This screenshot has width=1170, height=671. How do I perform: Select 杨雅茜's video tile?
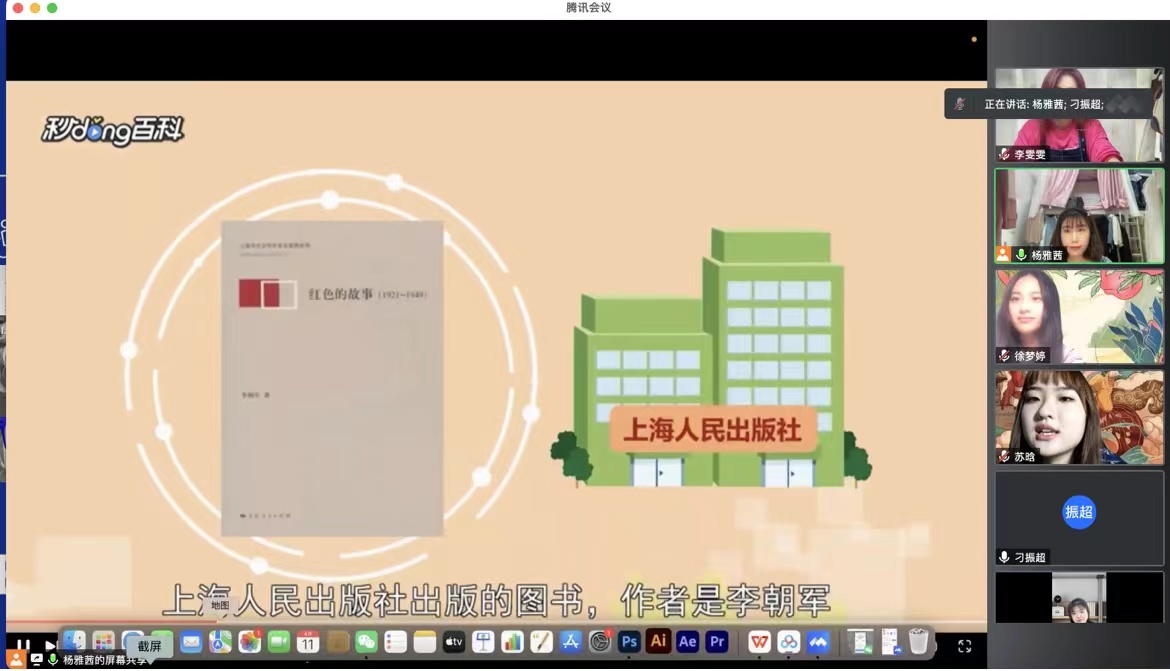coord(1079,216)
